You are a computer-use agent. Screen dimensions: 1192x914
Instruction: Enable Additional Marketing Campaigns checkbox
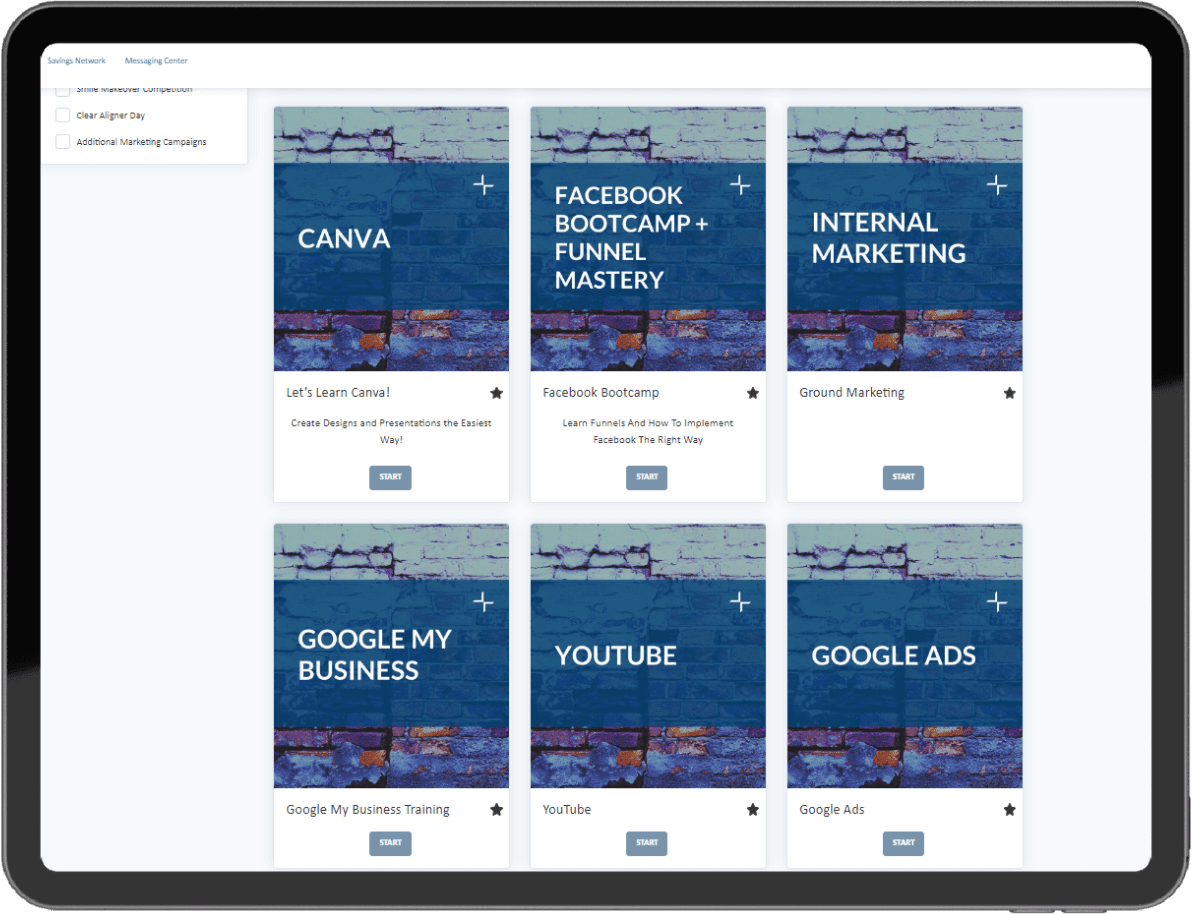point(63,142)
